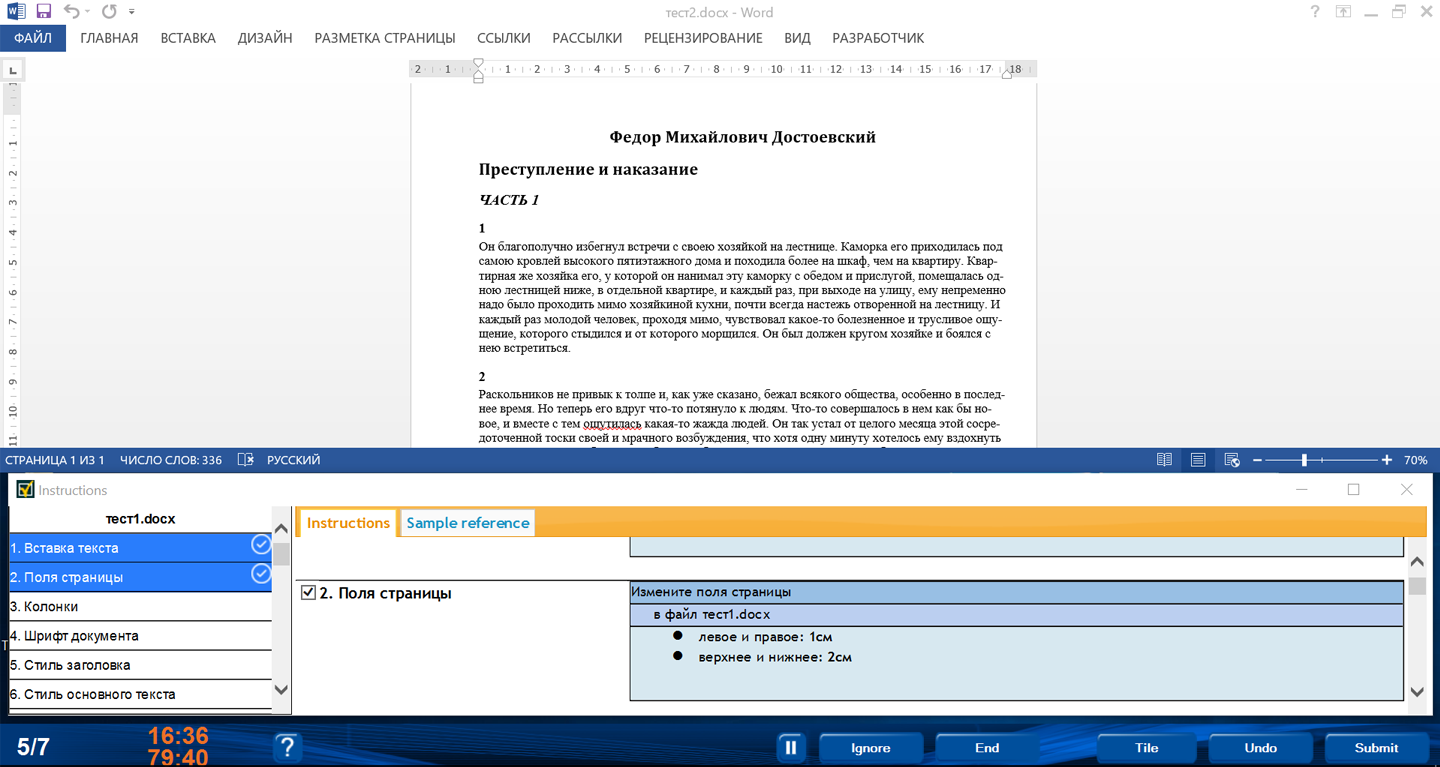Click the Undo arrow in Word title bar

point(71,12)
